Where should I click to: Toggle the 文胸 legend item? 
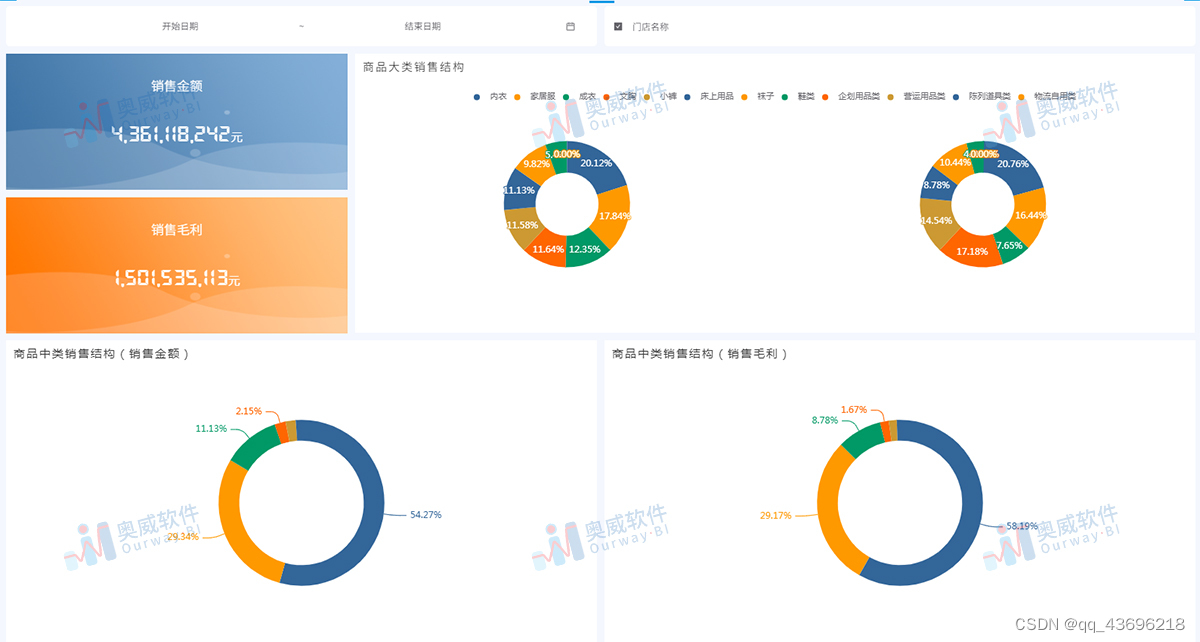click(x=620, y=96)
